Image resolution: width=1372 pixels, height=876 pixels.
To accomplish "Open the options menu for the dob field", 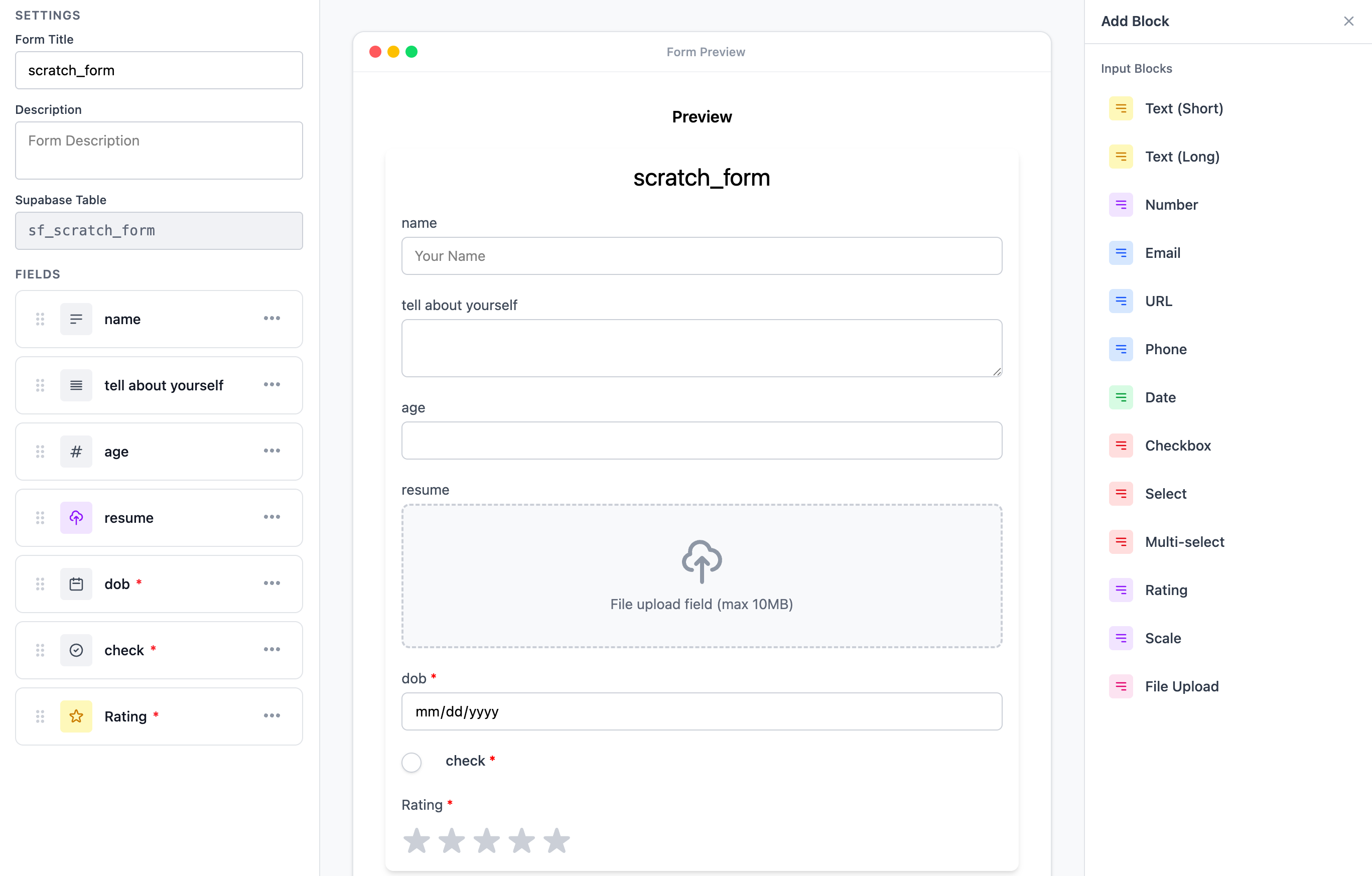I will [x=272, y=583].
